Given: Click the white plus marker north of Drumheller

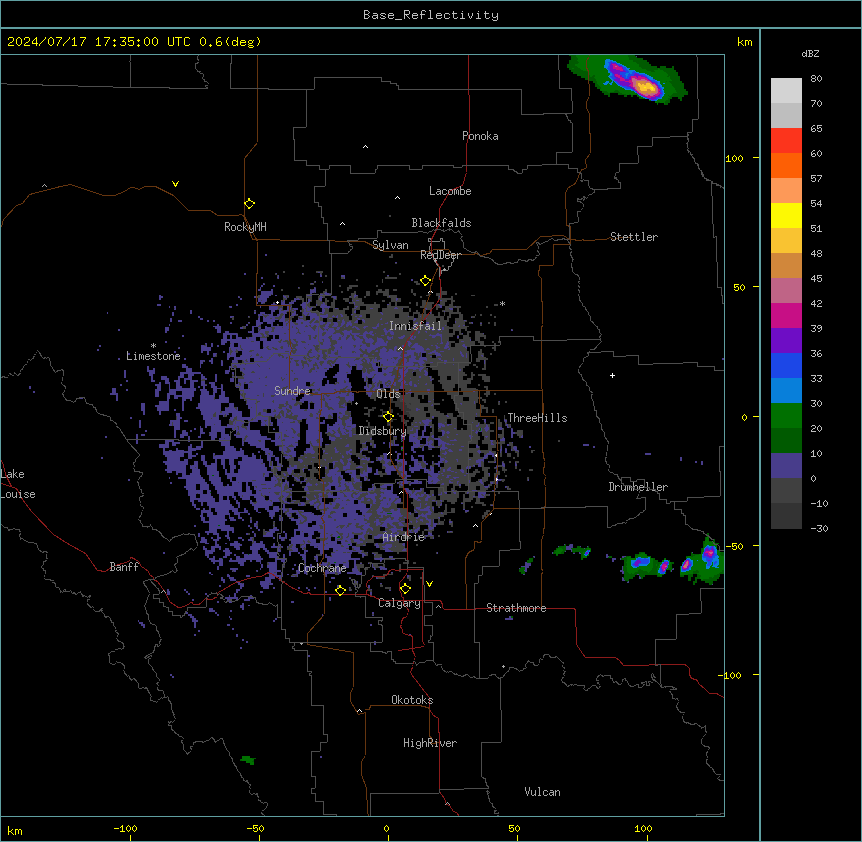Looking at the screenshot, I should pyautogui.click(x=612, y=375).
